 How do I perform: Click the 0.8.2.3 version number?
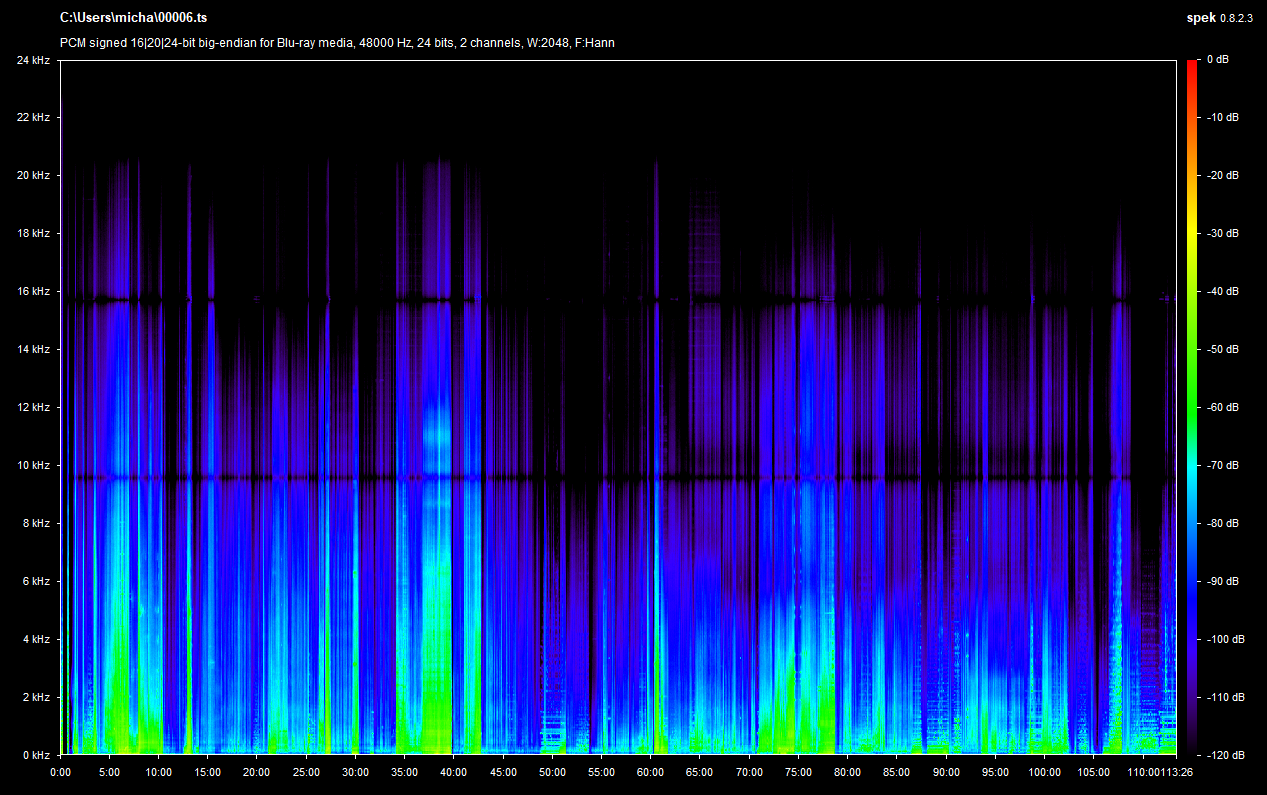click(x=1236, y=18)
